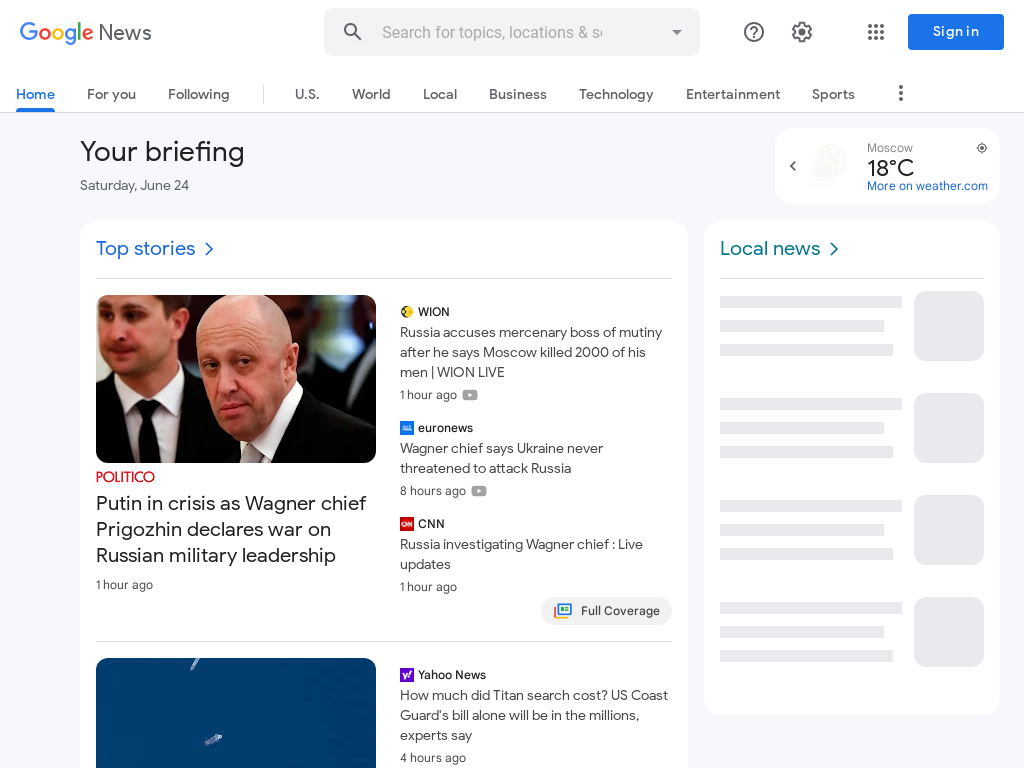Click the Yahoo News source icon
Image resolution: width=1024 pixels, height=768 pixels.
(x=407, y=675)
